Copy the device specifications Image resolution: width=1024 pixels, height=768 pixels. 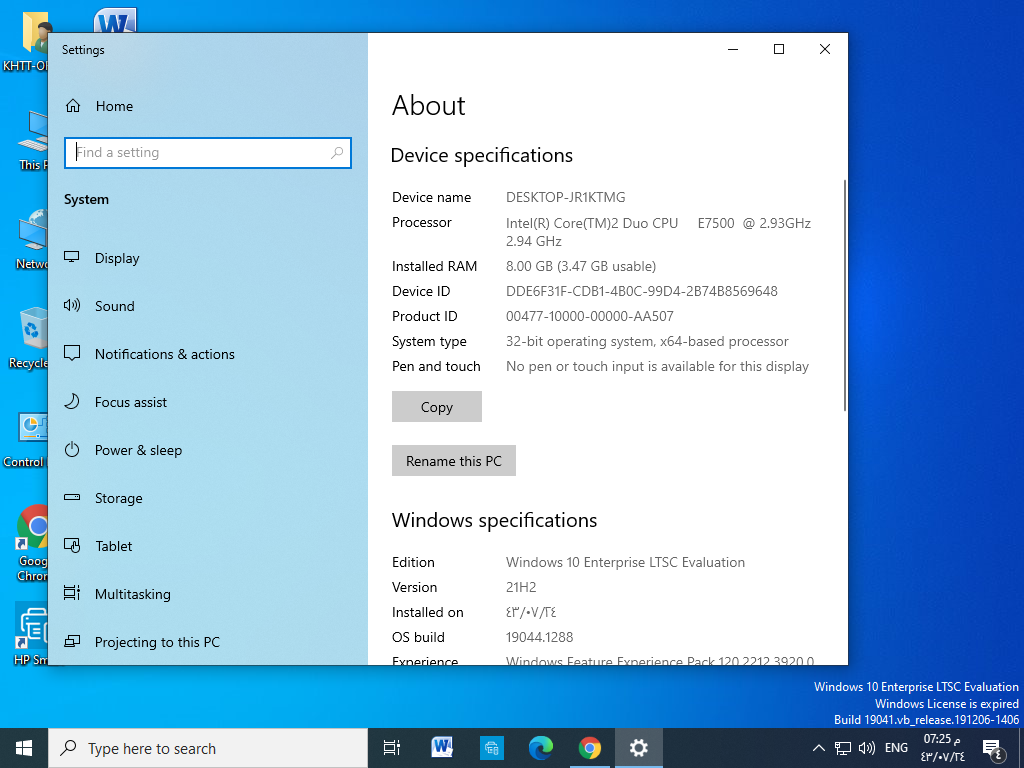pos(437,407)
